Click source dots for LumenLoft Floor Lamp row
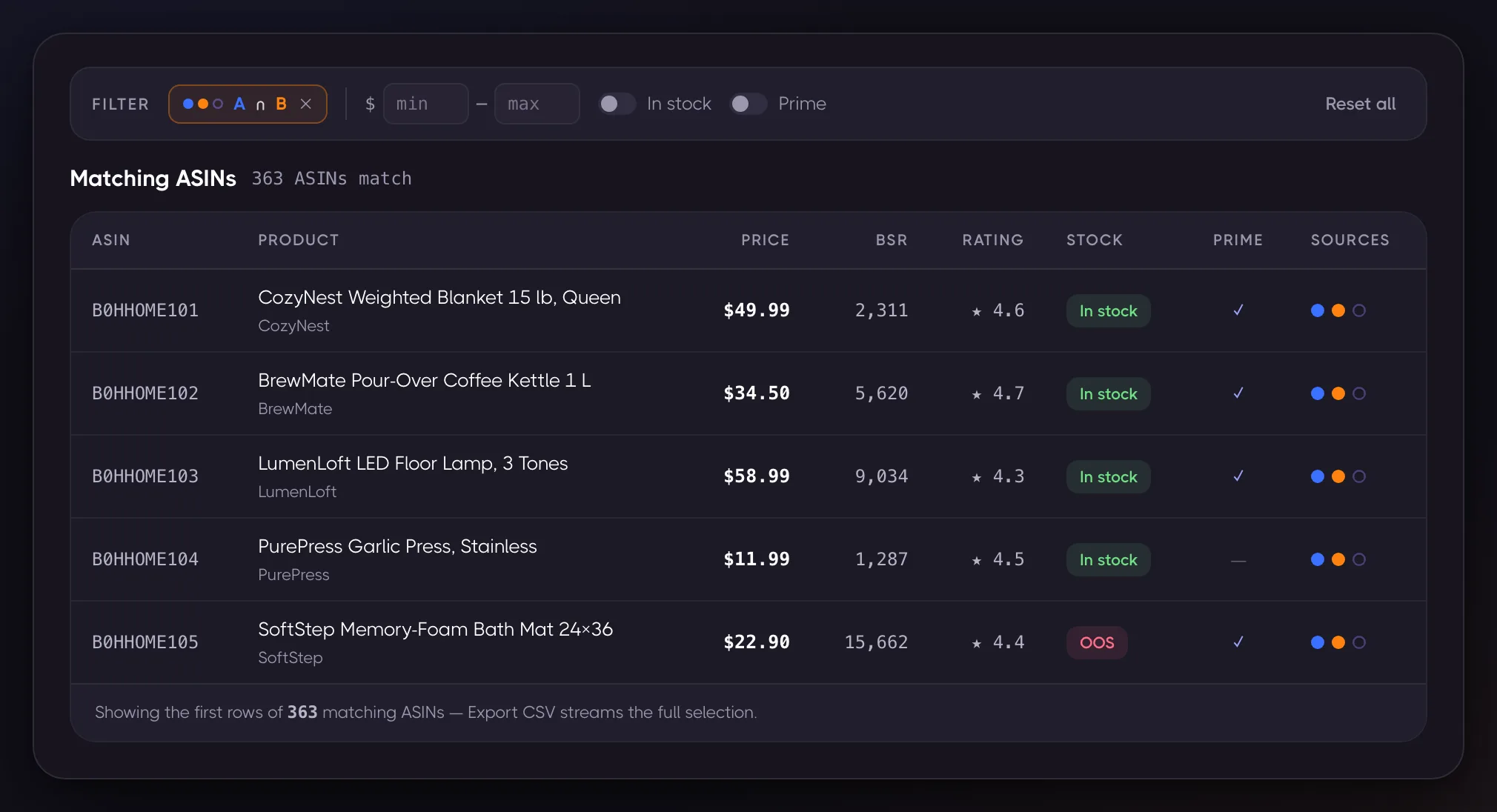Image resolution: width=1497 pixels, height=812 pixels. [1338, 476]
